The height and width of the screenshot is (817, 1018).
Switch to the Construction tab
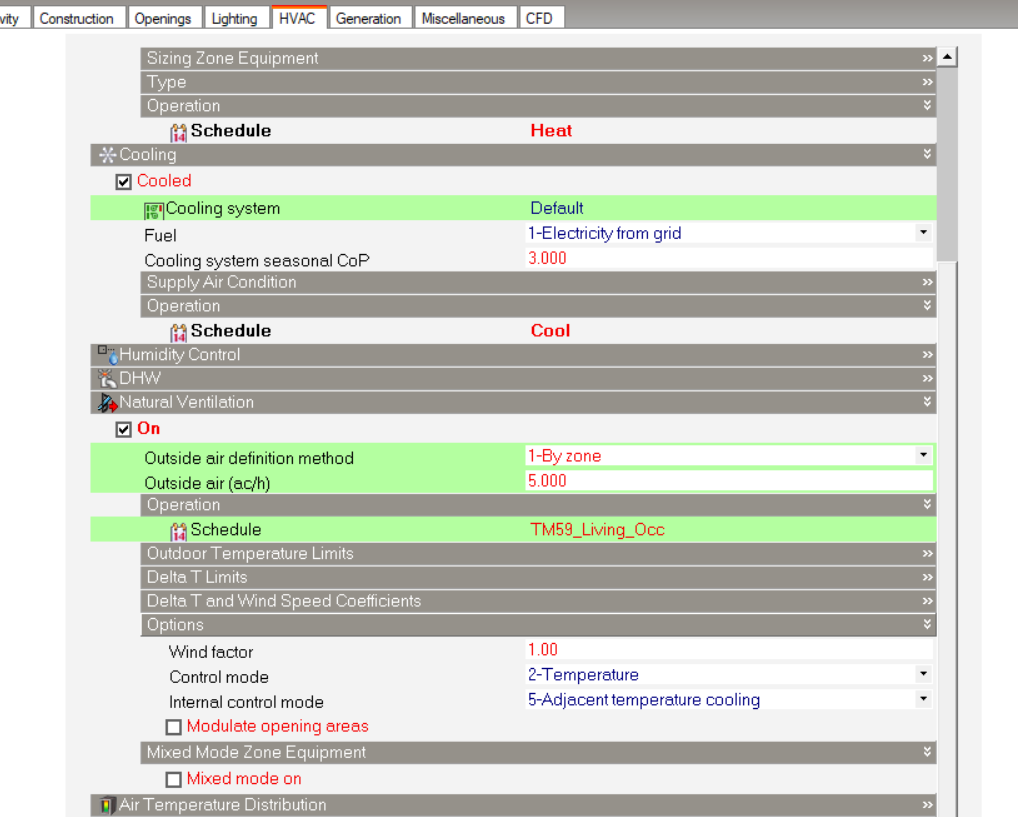pos(77,18)
